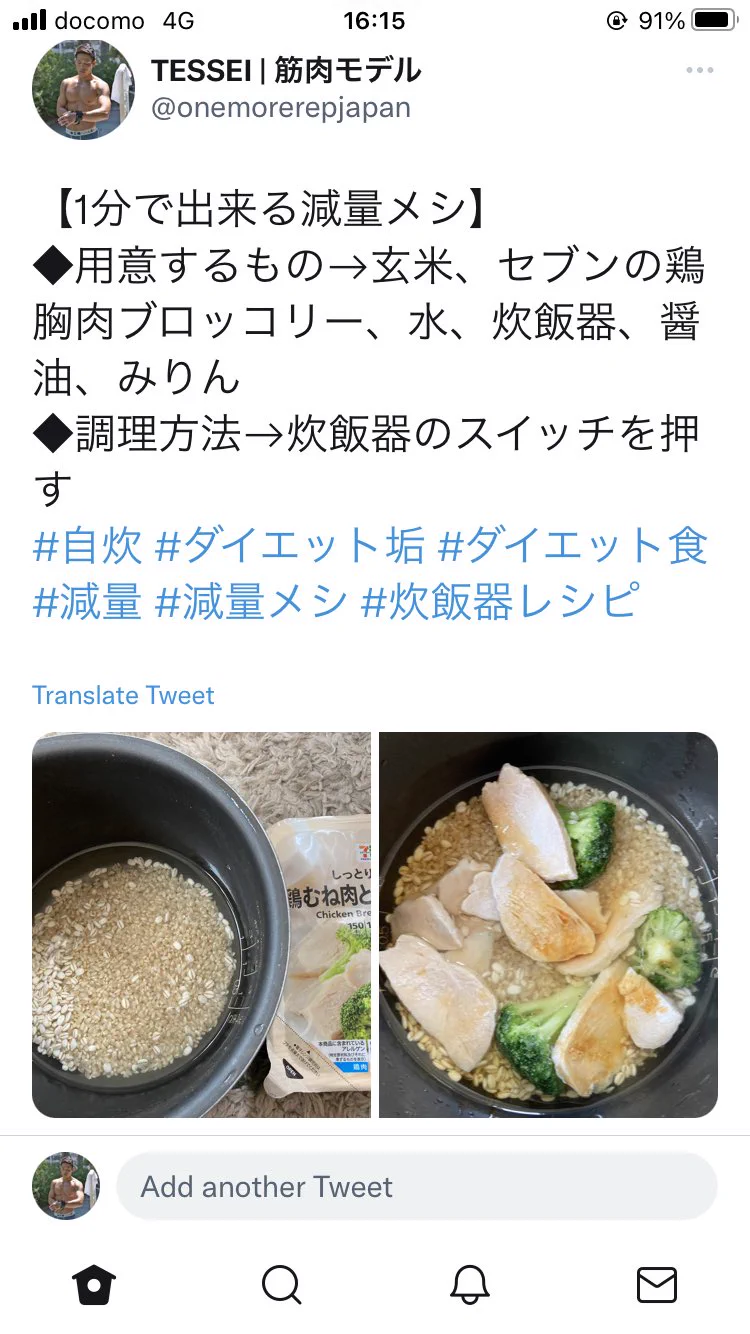Image resolution: width=750 pixels, height=1334 pixels.
Task: Tap the Add another Tweet field
Action: (x=417, y=1187)
